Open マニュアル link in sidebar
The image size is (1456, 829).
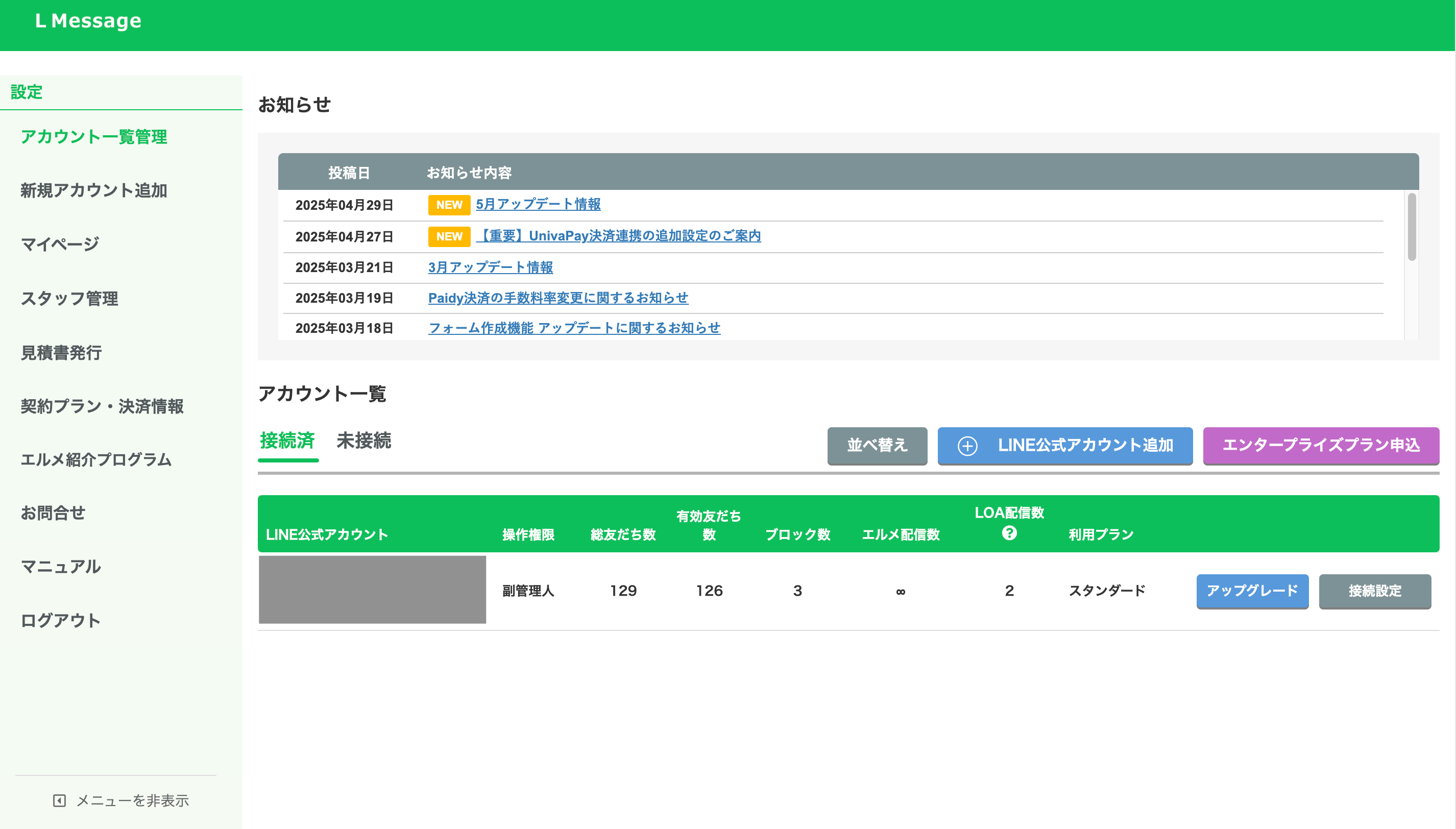pos(61,566)
